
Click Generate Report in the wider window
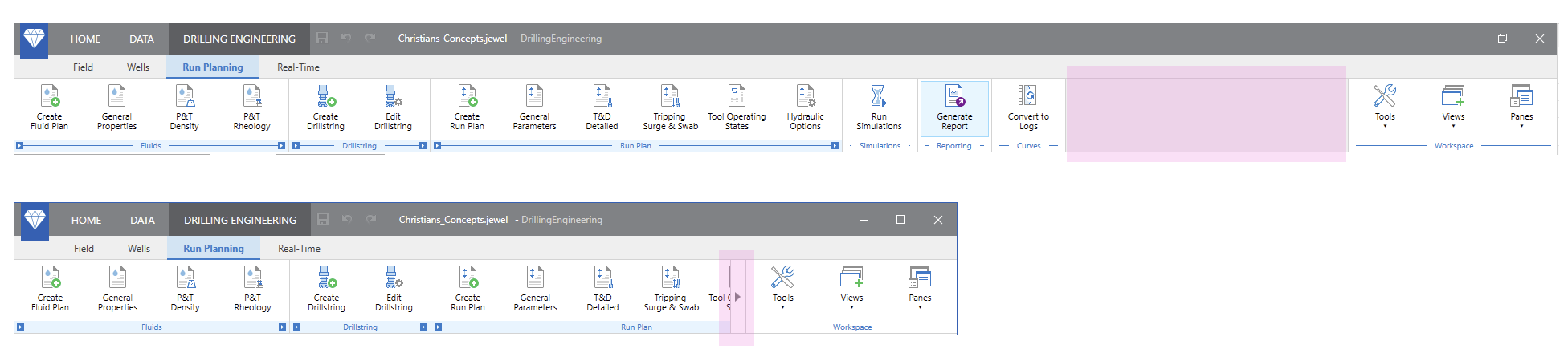pos(954,108)
